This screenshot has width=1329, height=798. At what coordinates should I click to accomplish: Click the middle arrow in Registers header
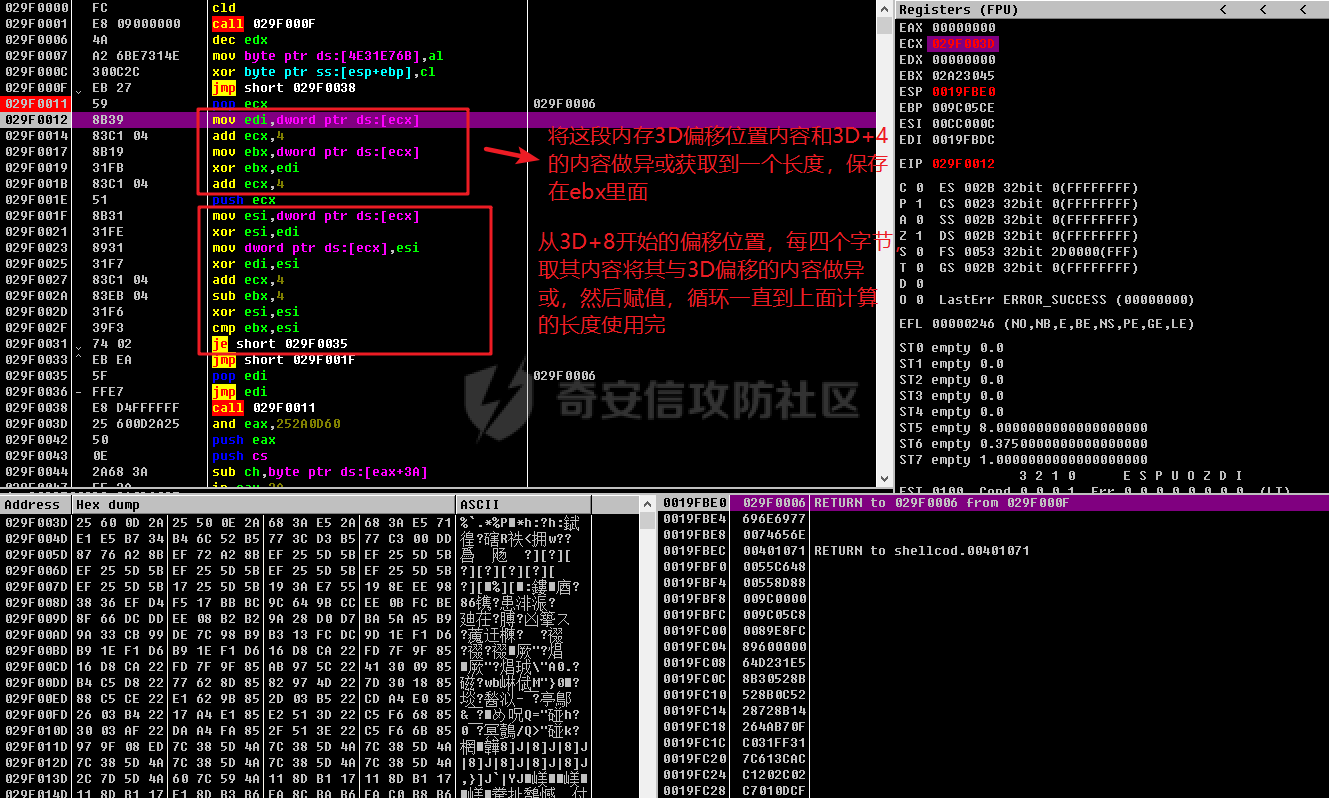point(1262,9)
